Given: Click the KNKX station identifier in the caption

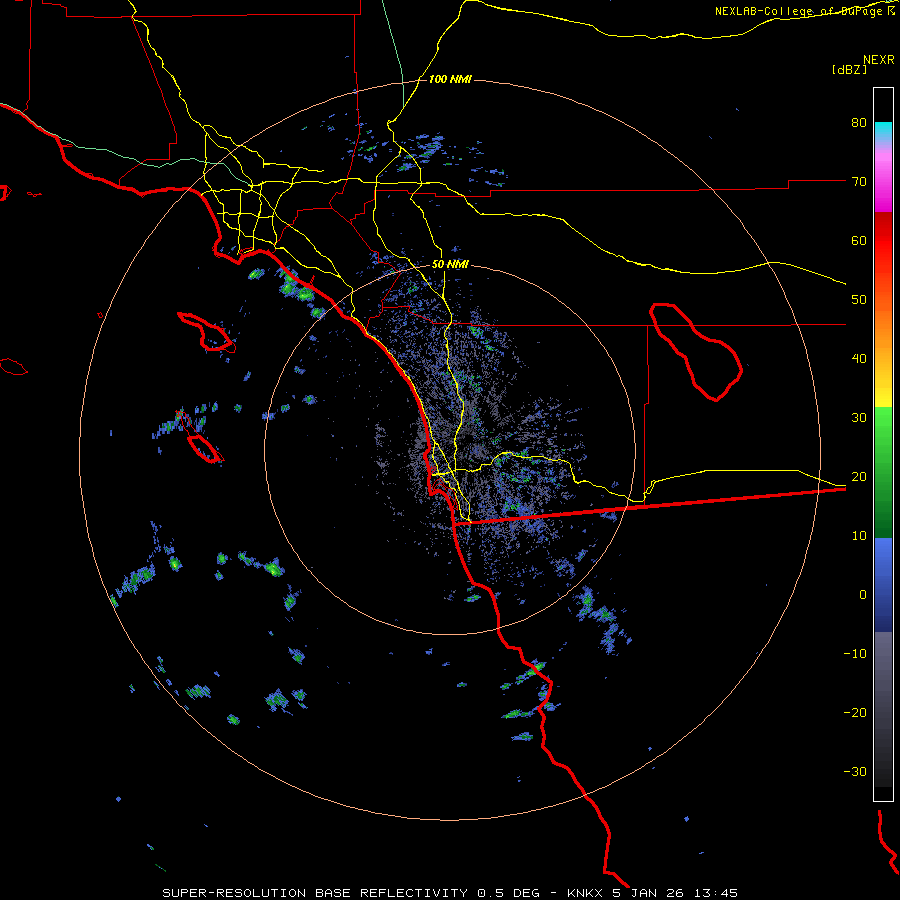Looking at the screenshot, I should [585, 893].
